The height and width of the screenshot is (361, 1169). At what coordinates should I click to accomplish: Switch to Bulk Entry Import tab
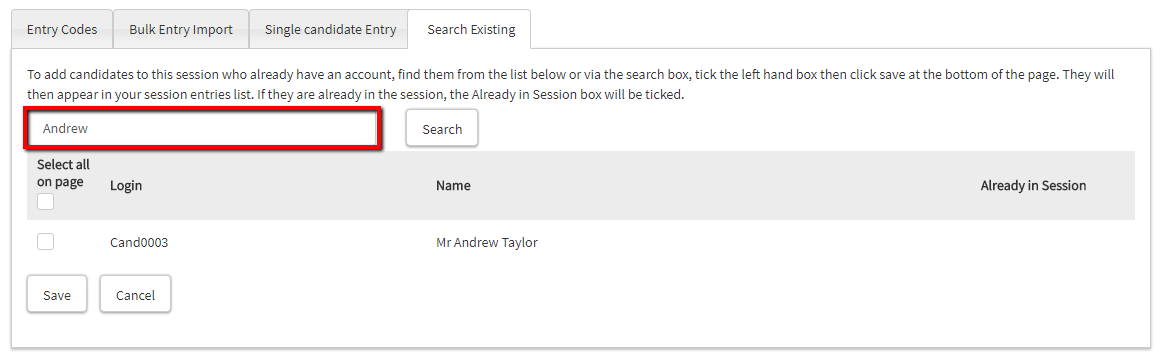pos(180,30)
